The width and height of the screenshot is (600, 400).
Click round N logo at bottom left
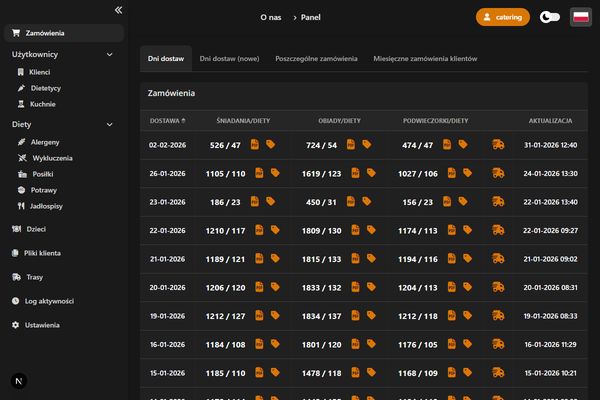point(20,381)
